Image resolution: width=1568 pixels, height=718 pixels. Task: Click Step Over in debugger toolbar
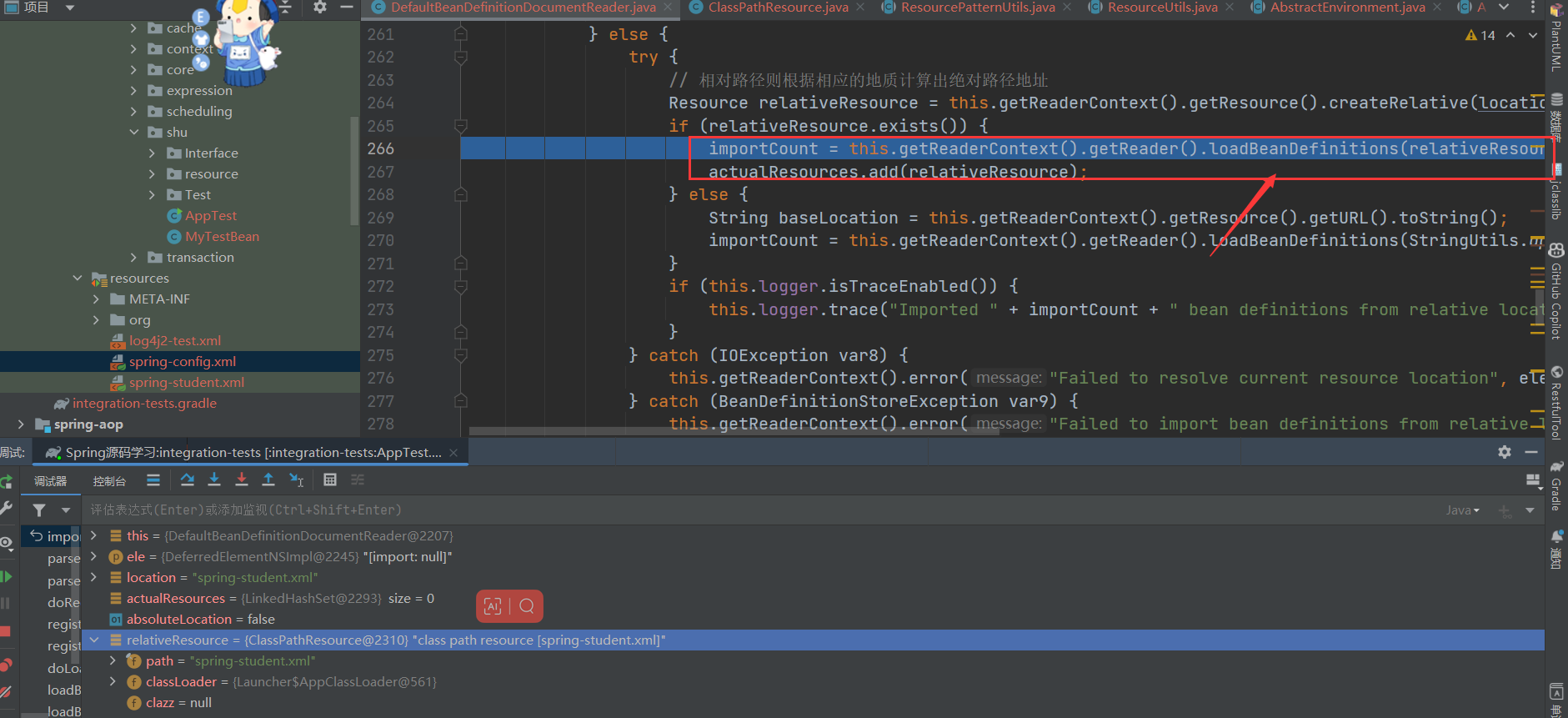(x=188, y=480)
